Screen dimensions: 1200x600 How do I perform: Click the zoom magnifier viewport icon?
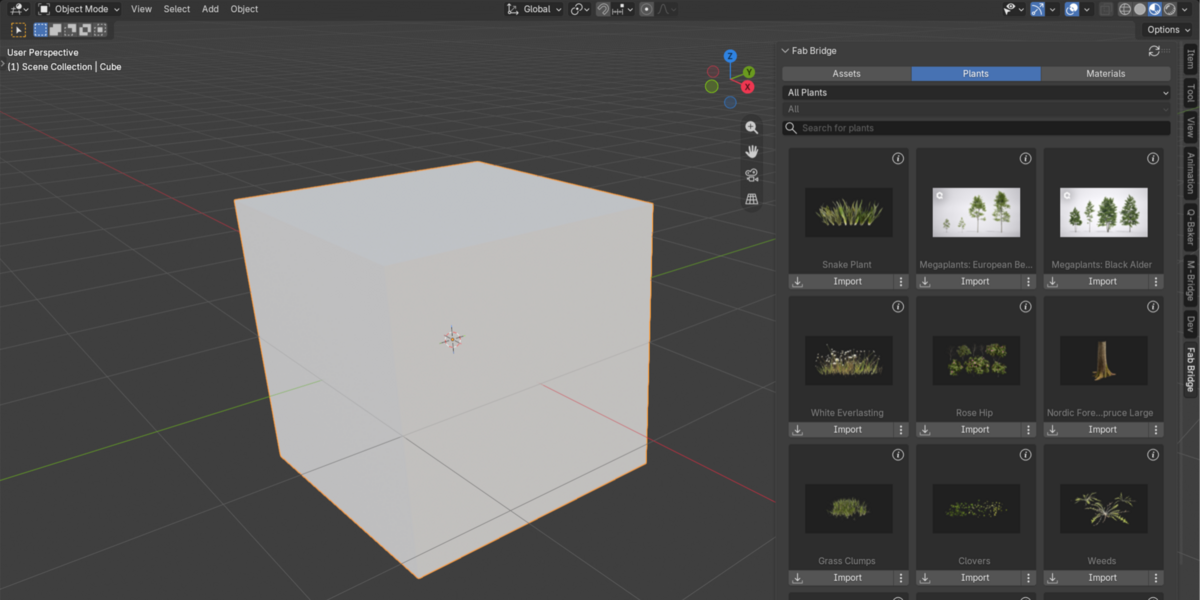click(751, 127)
